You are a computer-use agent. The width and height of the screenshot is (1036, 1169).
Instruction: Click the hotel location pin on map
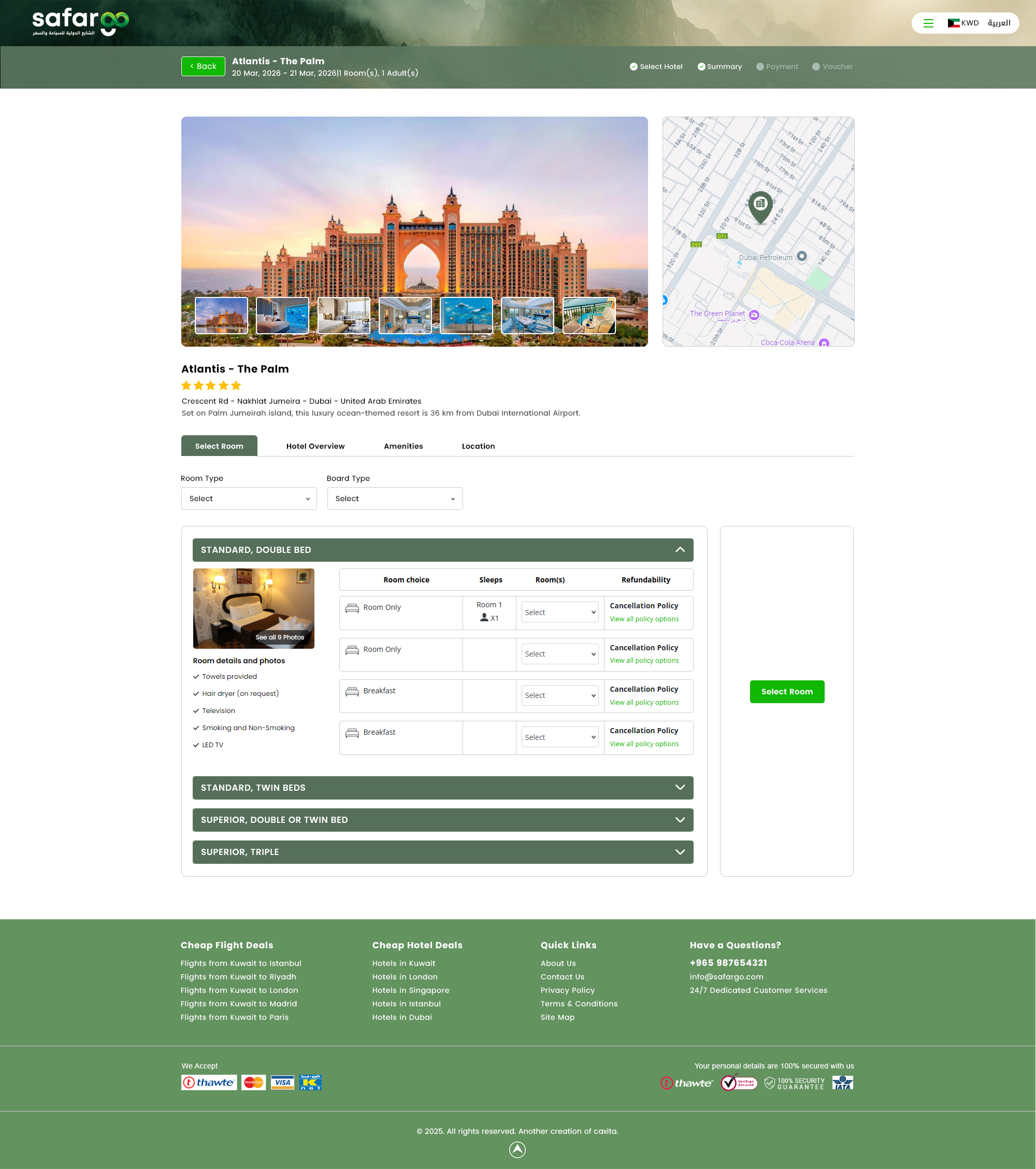760,205
